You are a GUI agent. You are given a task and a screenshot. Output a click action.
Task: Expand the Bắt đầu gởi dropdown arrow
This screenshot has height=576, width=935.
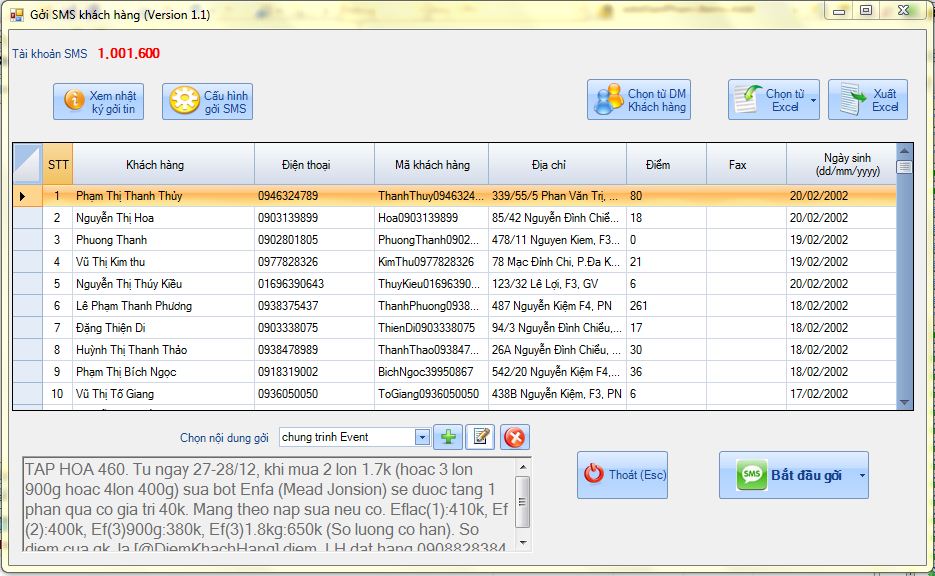click(x=862, y=475)
